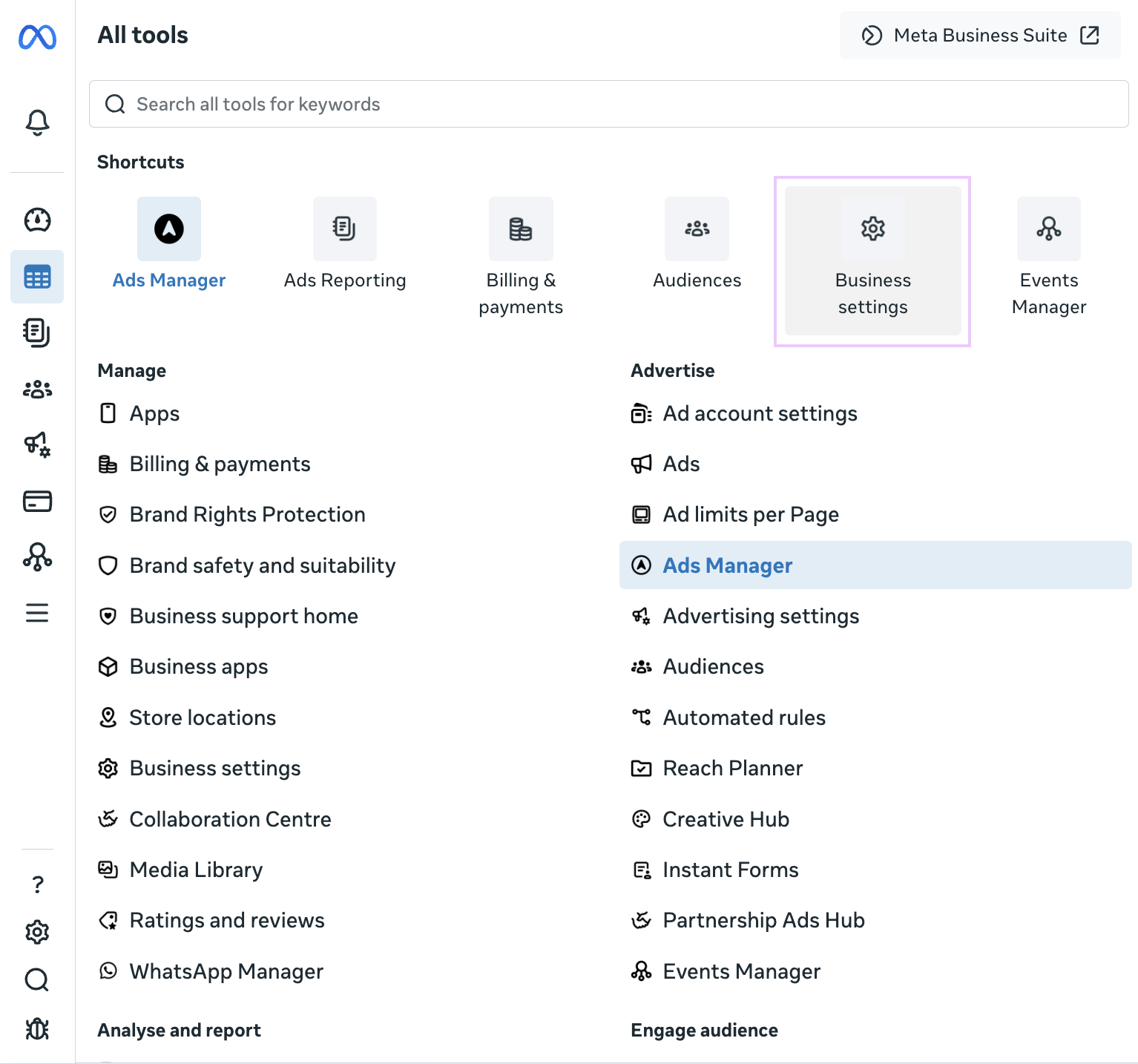Open Events Manager in Advertise list
1138x1064 pixels.
726,971
